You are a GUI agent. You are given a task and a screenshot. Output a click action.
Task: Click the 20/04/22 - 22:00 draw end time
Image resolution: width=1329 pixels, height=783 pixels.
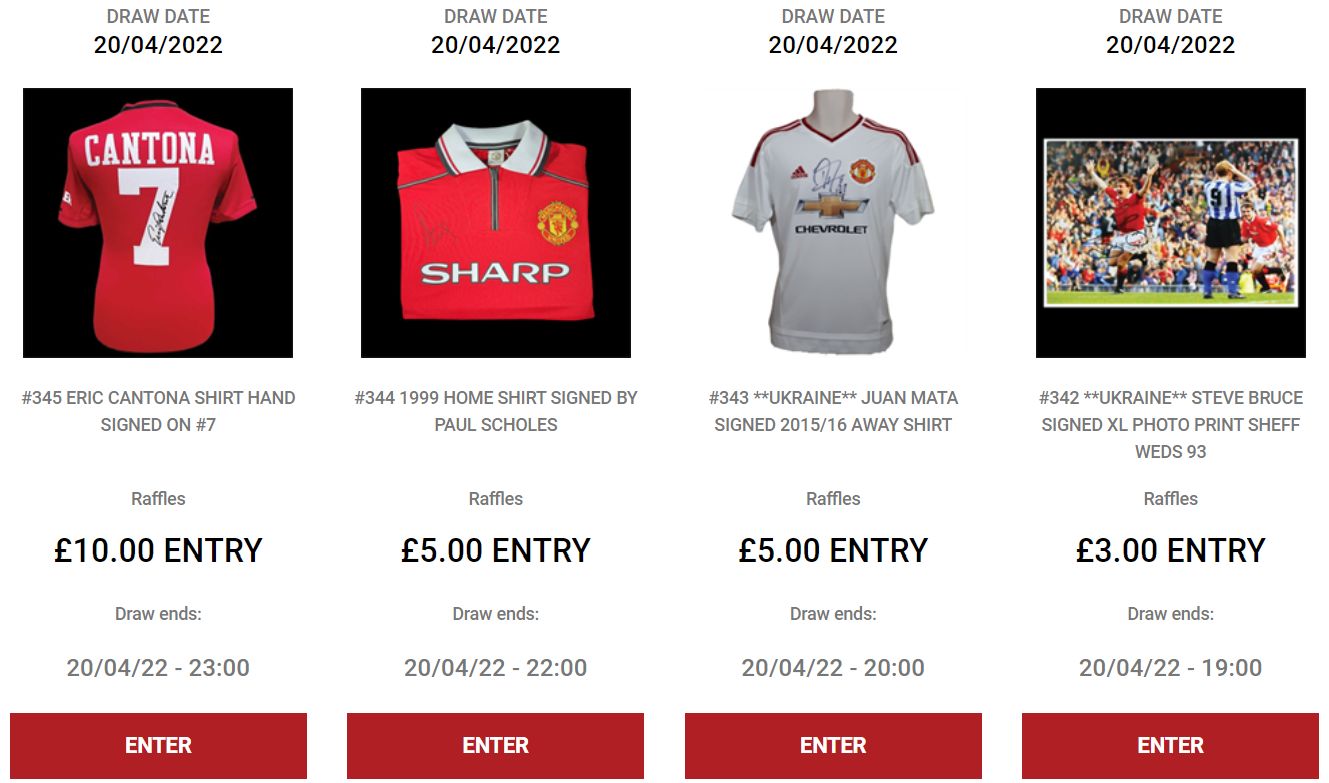[496, 668]
